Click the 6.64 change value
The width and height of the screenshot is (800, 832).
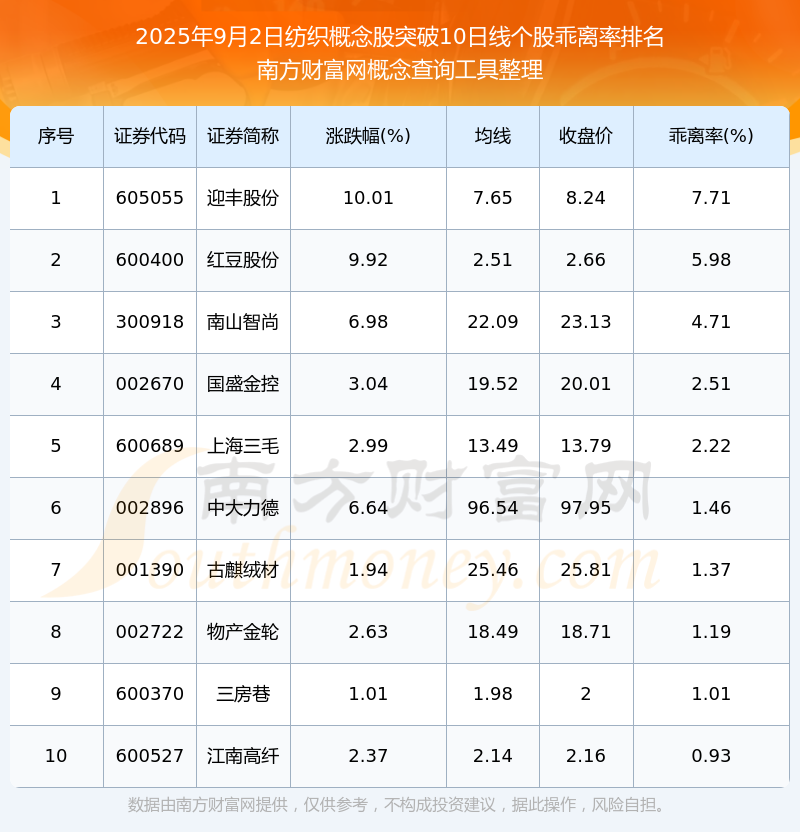click(x=368, y=508)
